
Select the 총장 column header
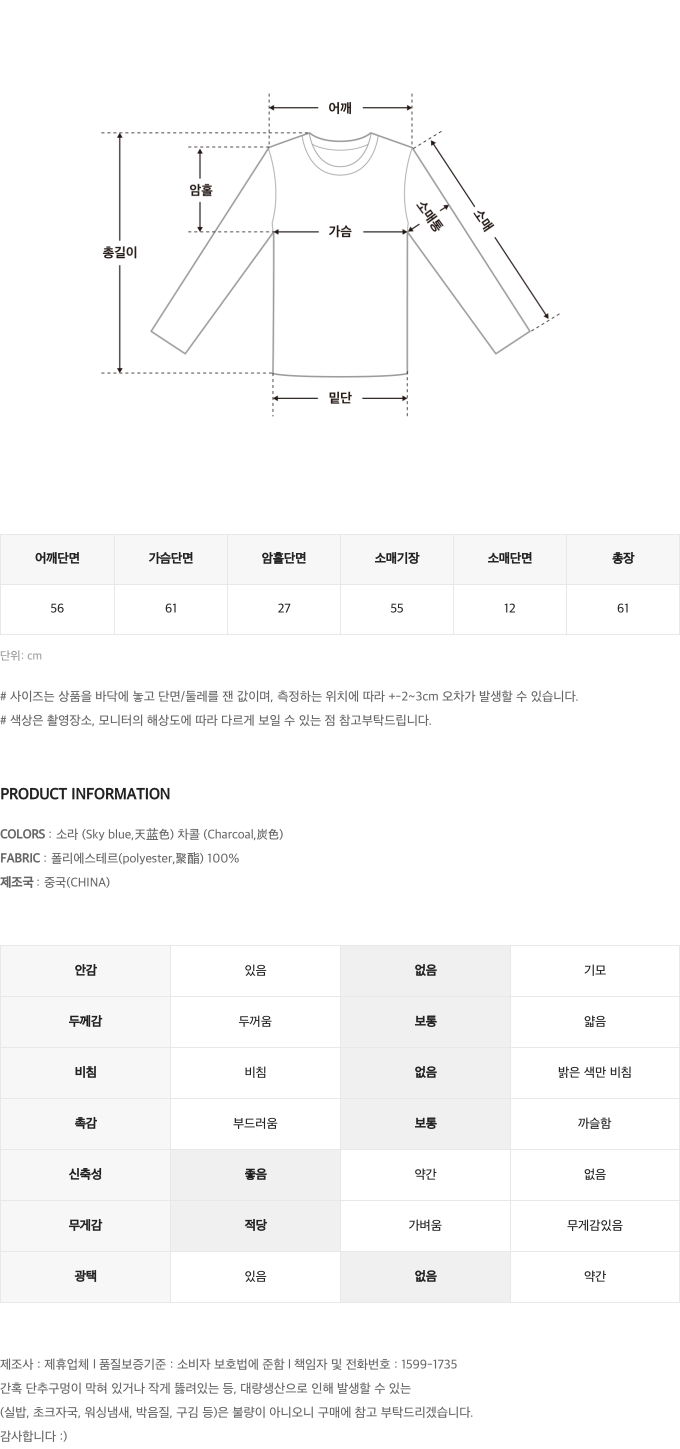click(623, 559)
